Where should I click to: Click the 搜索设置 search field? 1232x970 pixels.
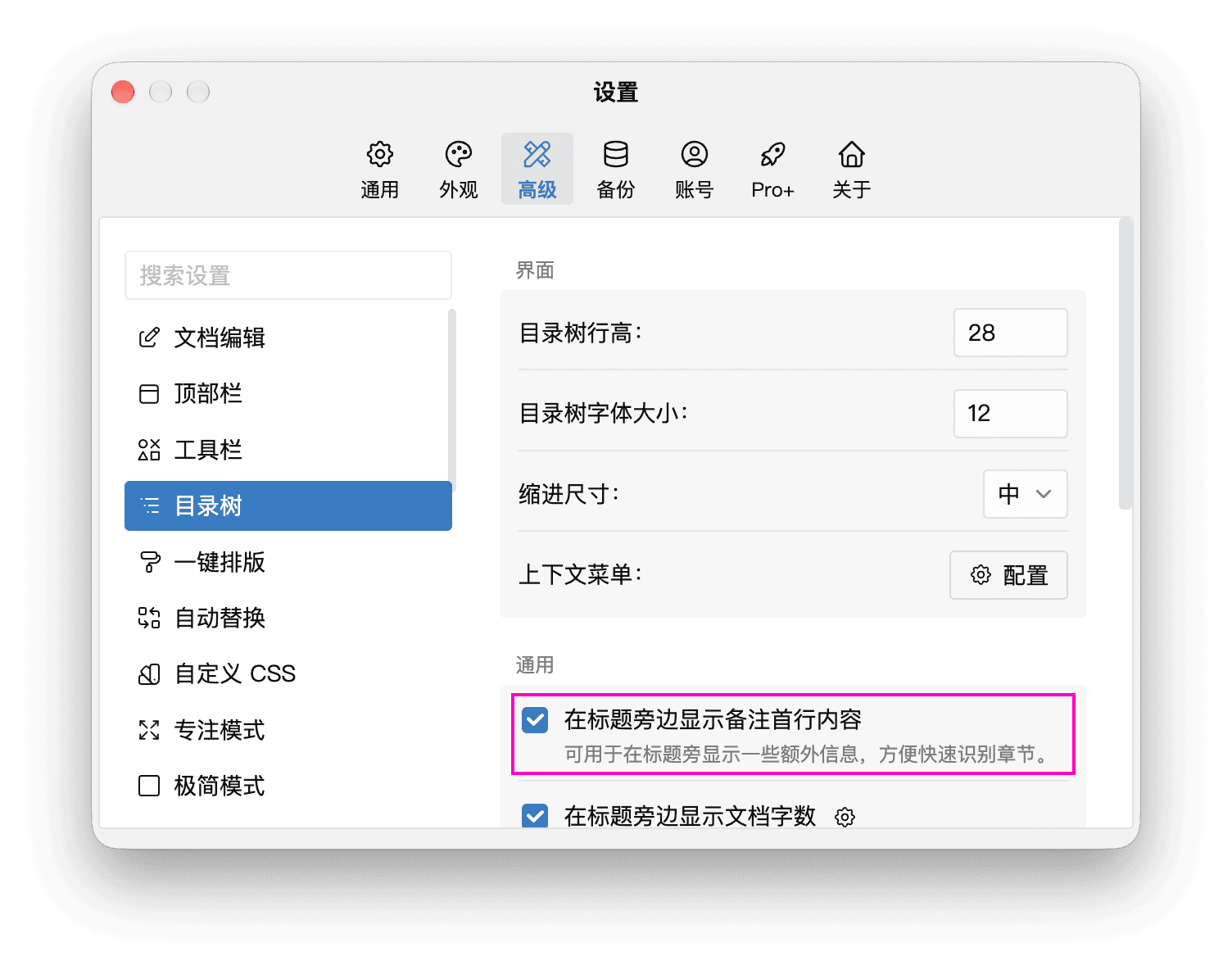click(288, 275)
